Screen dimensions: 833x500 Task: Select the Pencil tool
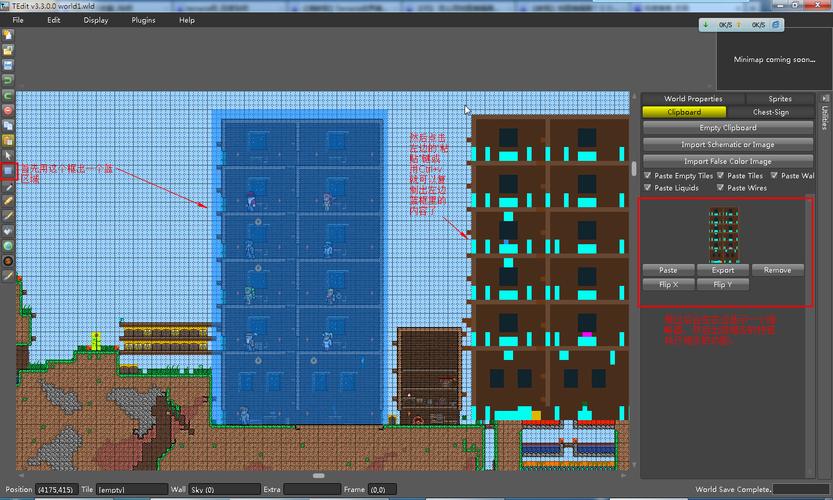coord(8,201)
